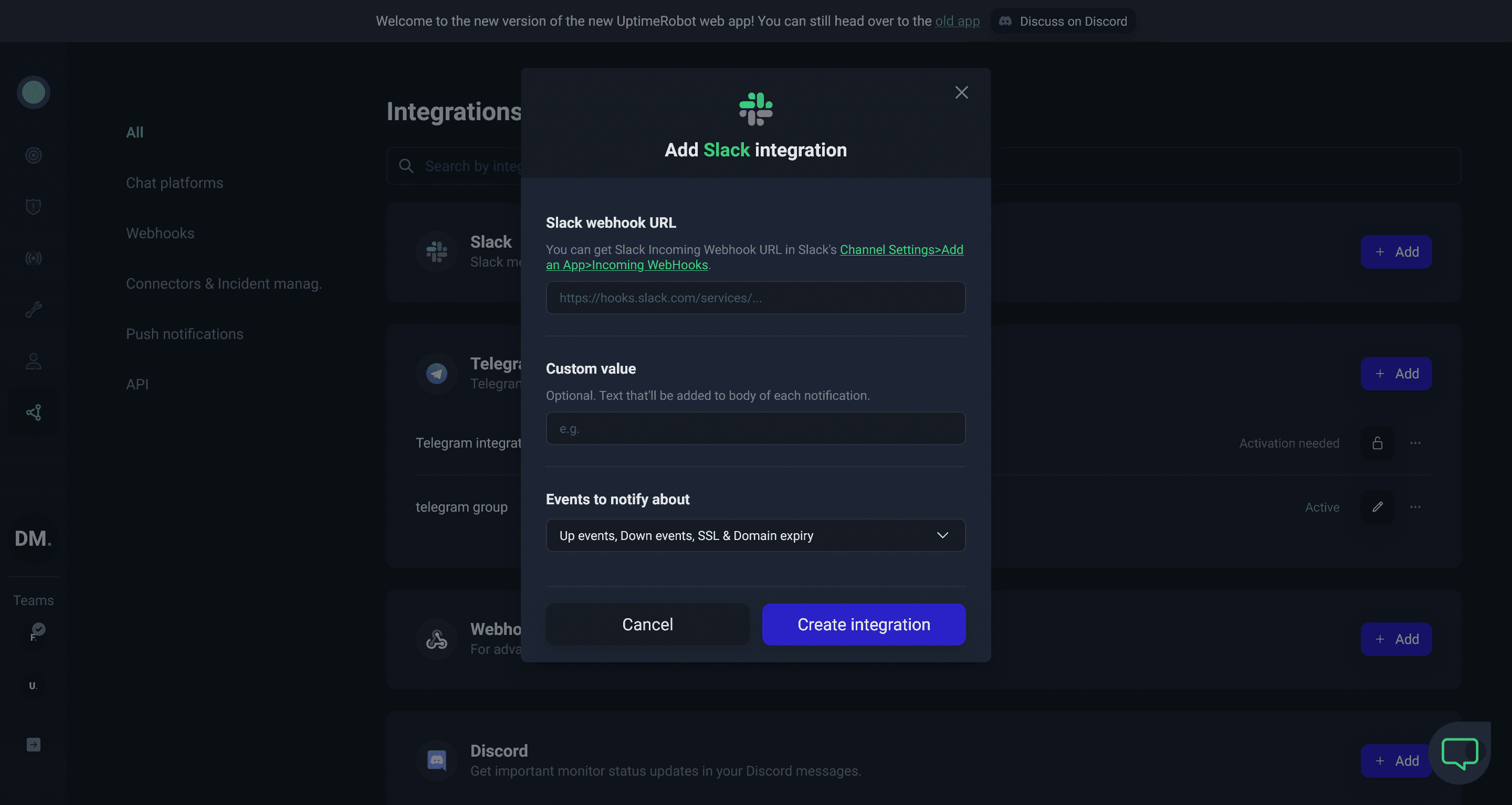Screen dimensions: 1512x805
Task: Open the Monitors radar icon in sidebar
Action: (x=34, y=155)
